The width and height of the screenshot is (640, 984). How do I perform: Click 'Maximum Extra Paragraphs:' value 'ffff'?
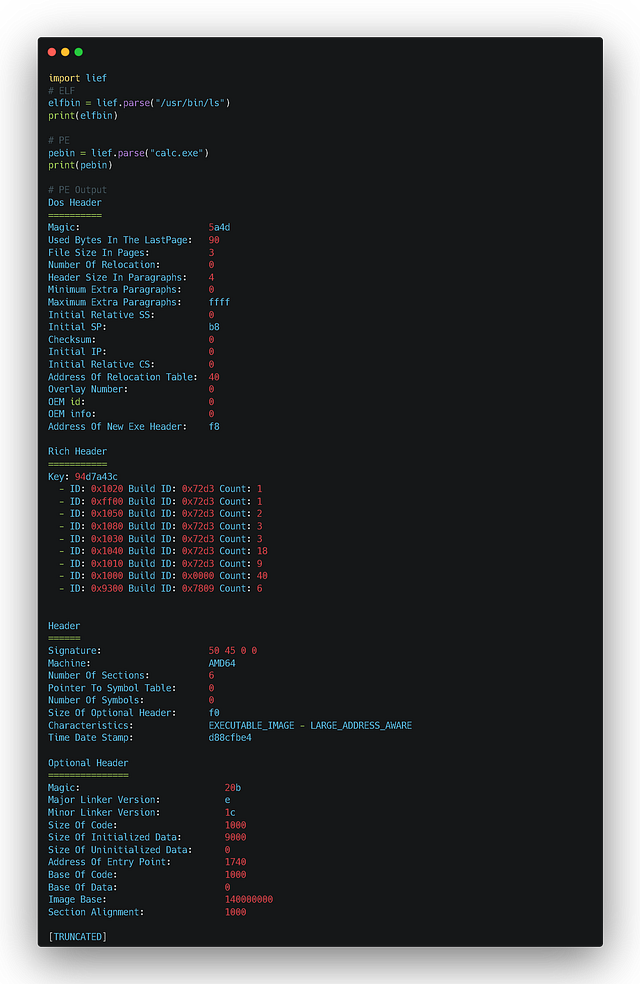tap(219, 302)
